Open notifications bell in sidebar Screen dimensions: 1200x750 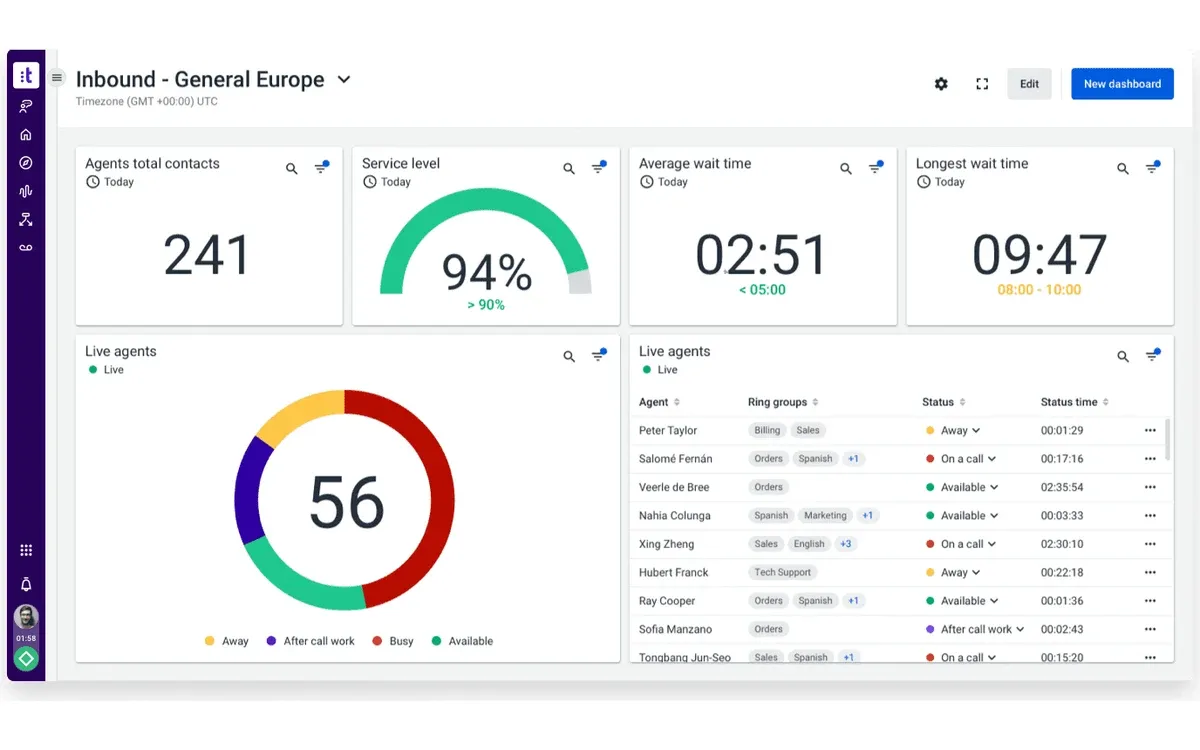(x=26, y=585)
